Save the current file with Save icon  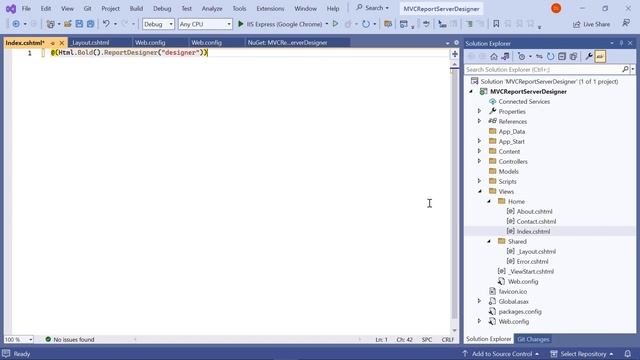coord(79,24)
